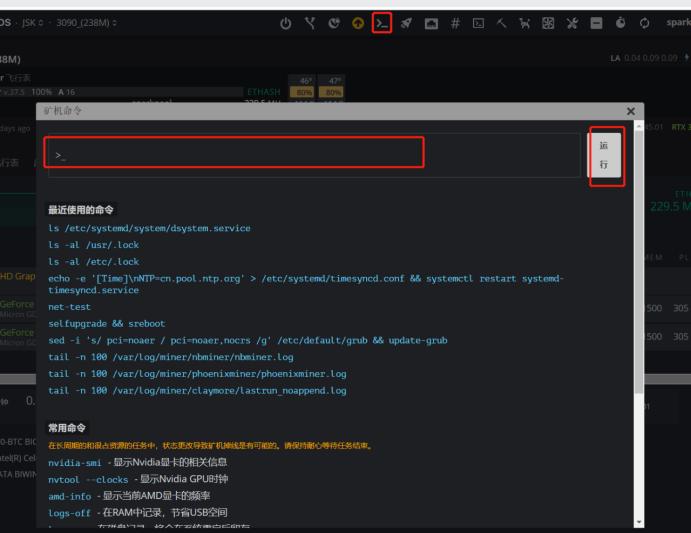Select the net-test recent command
The width and height of the screenshot is (691, 533).
point(69,307)
